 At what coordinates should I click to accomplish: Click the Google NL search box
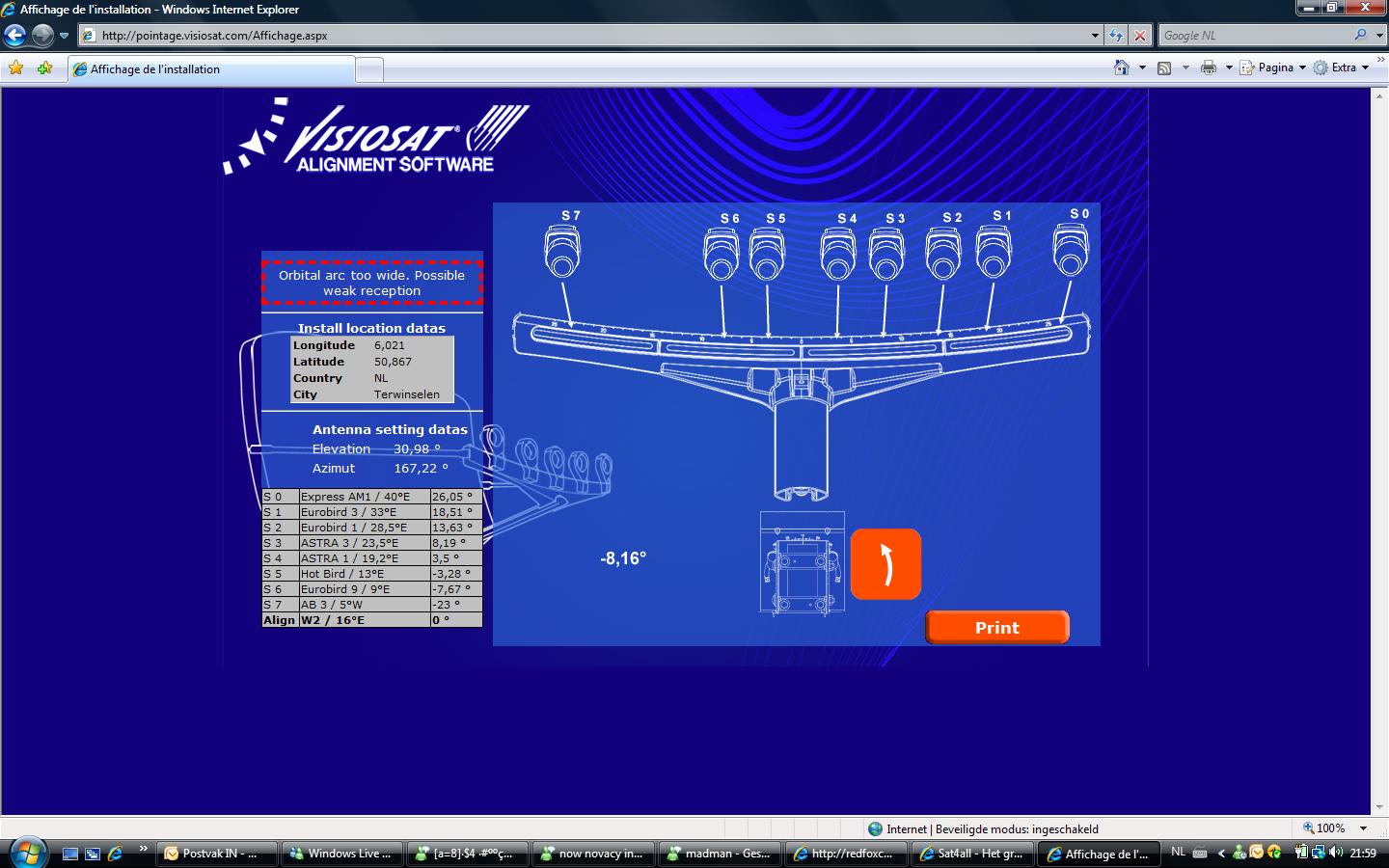(1251, 36)
